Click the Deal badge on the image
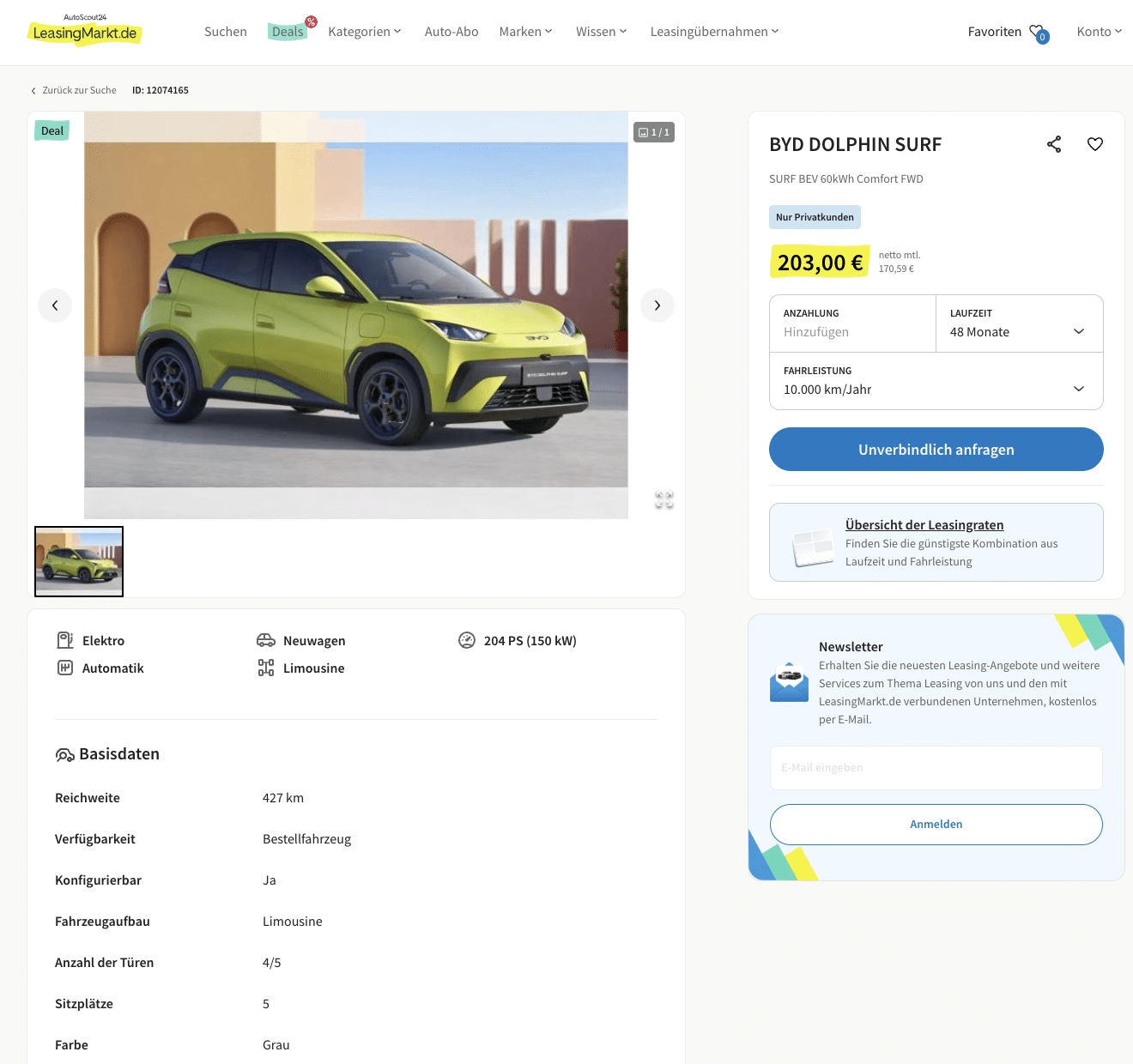 click(x=52, y=131)
